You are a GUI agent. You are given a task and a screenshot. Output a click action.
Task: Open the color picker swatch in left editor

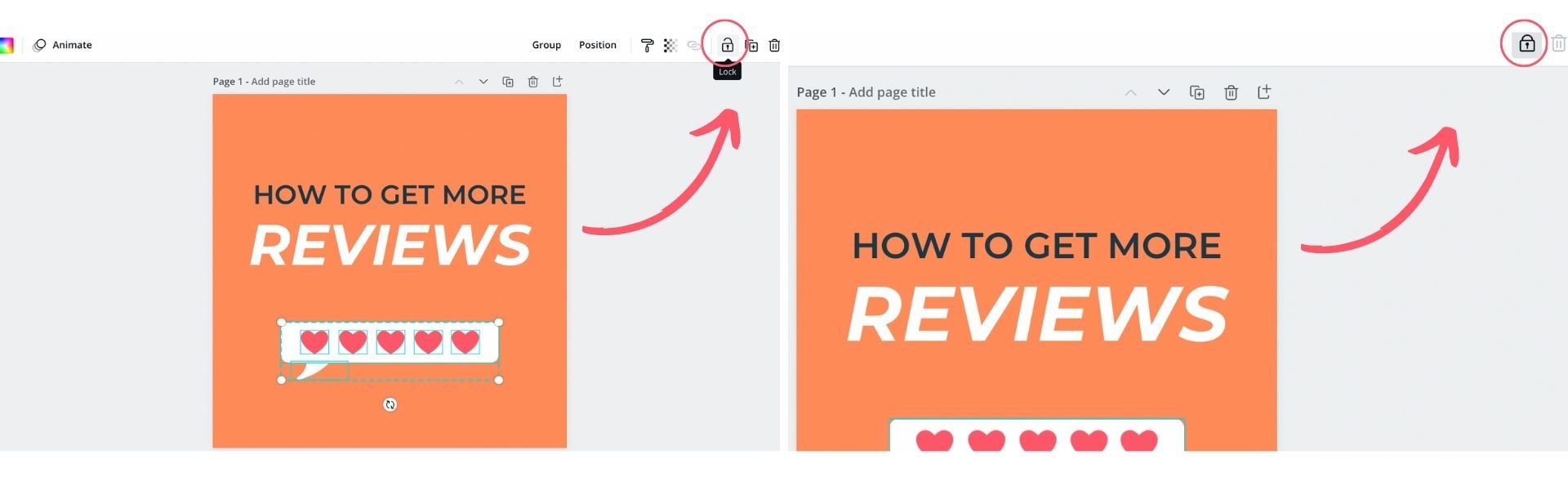[x=7, y=46]
